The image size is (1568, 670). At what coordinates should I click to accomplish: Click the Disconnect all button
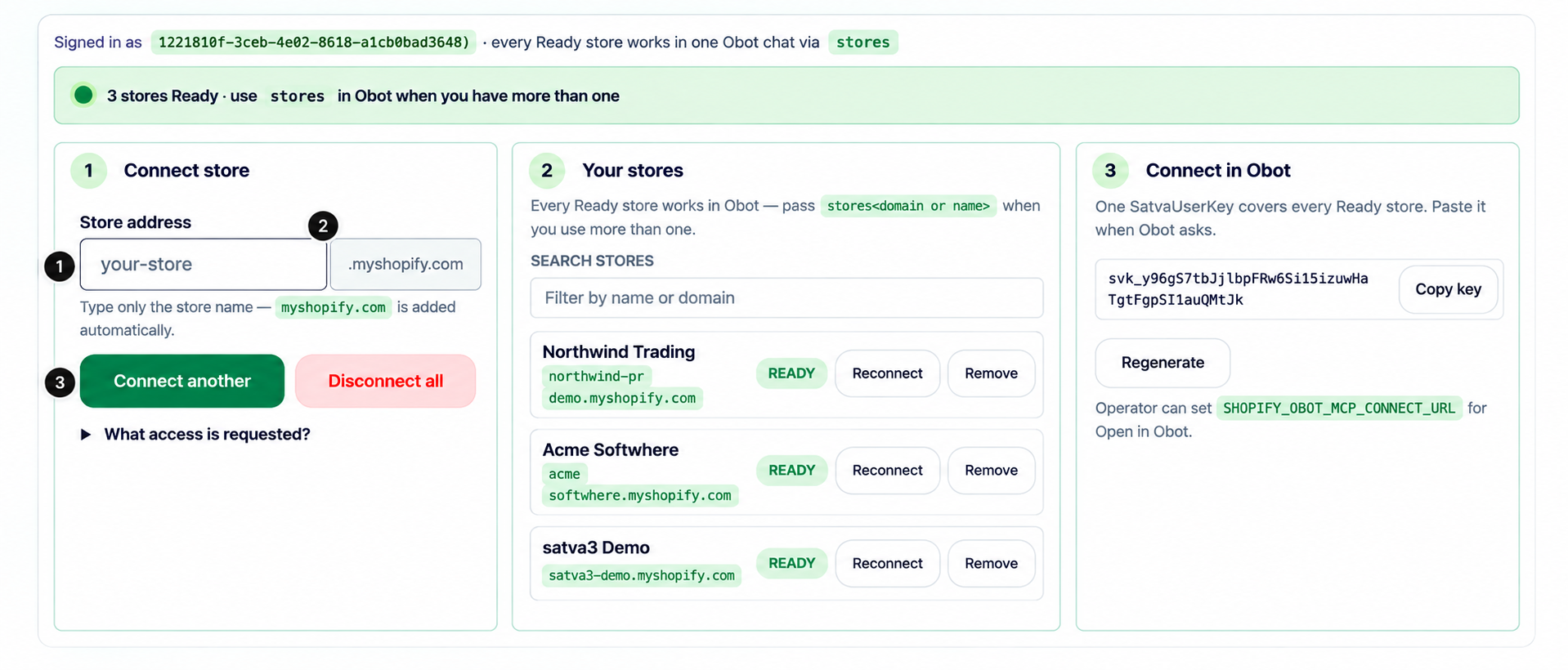coord(385,381)
